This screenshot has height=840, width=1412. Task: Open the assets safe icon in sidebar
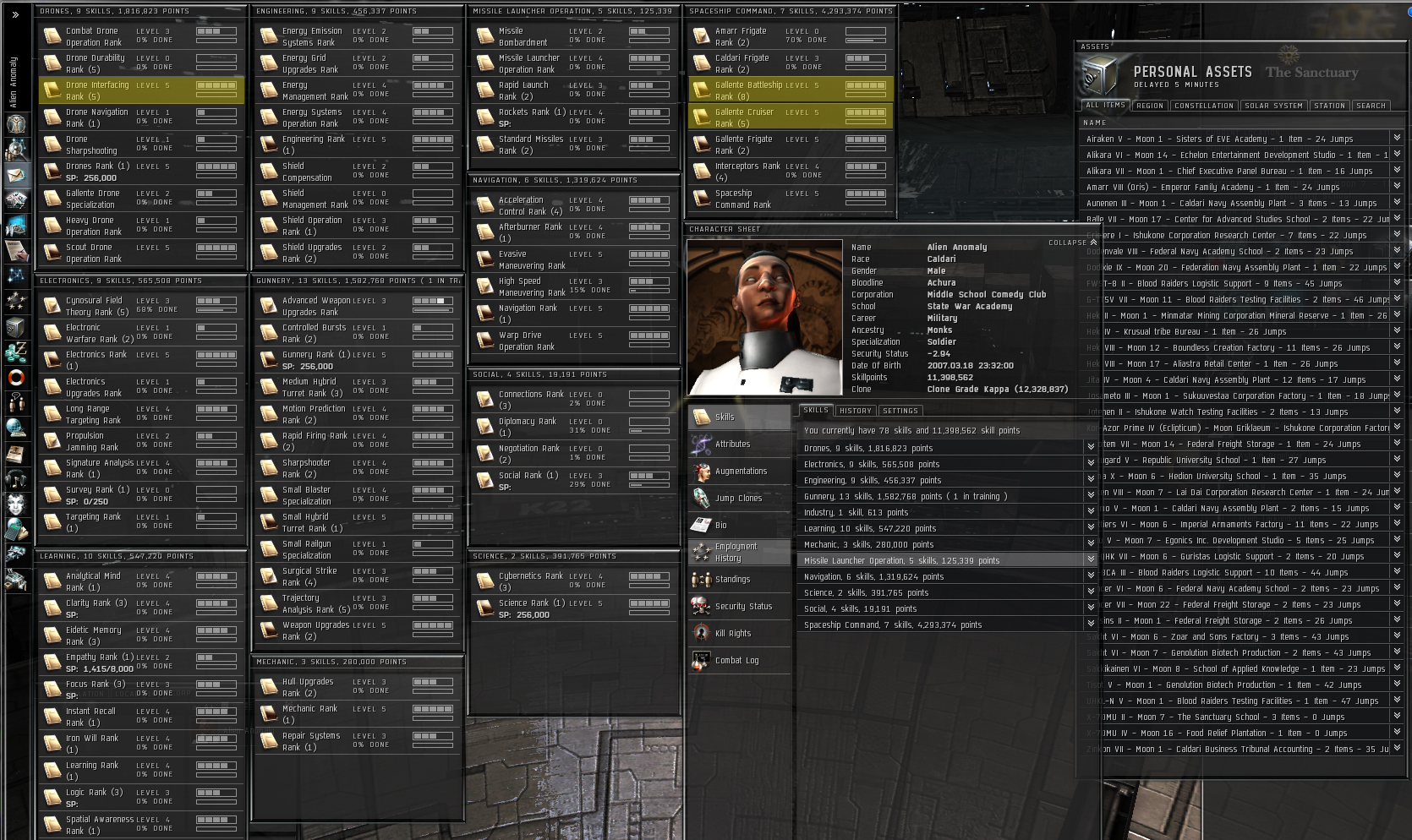(x=16, y=326)
